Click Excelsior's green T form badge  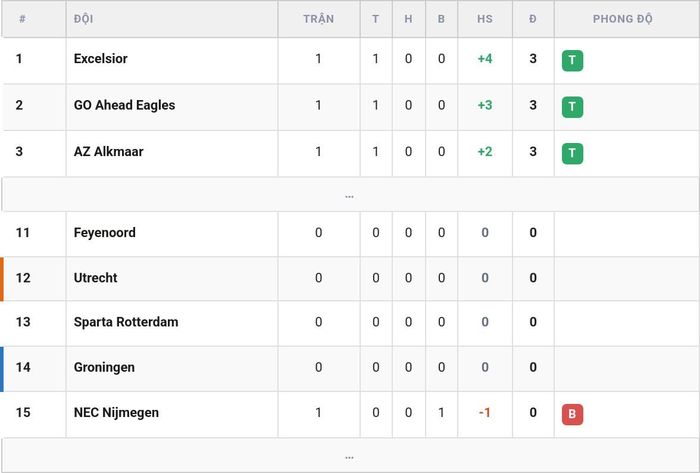click(x=572, y=61)
